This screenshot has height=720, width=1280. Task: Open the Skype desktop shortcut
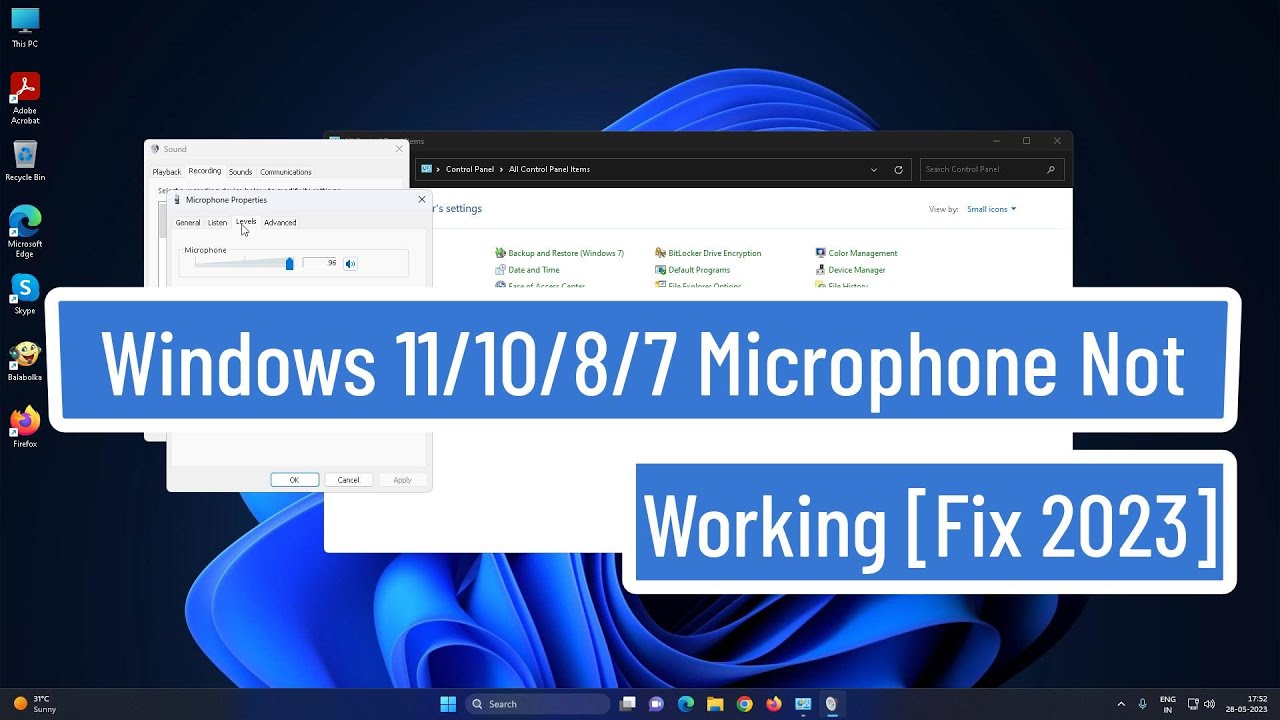pyautogui.click(x=25, y=294)
